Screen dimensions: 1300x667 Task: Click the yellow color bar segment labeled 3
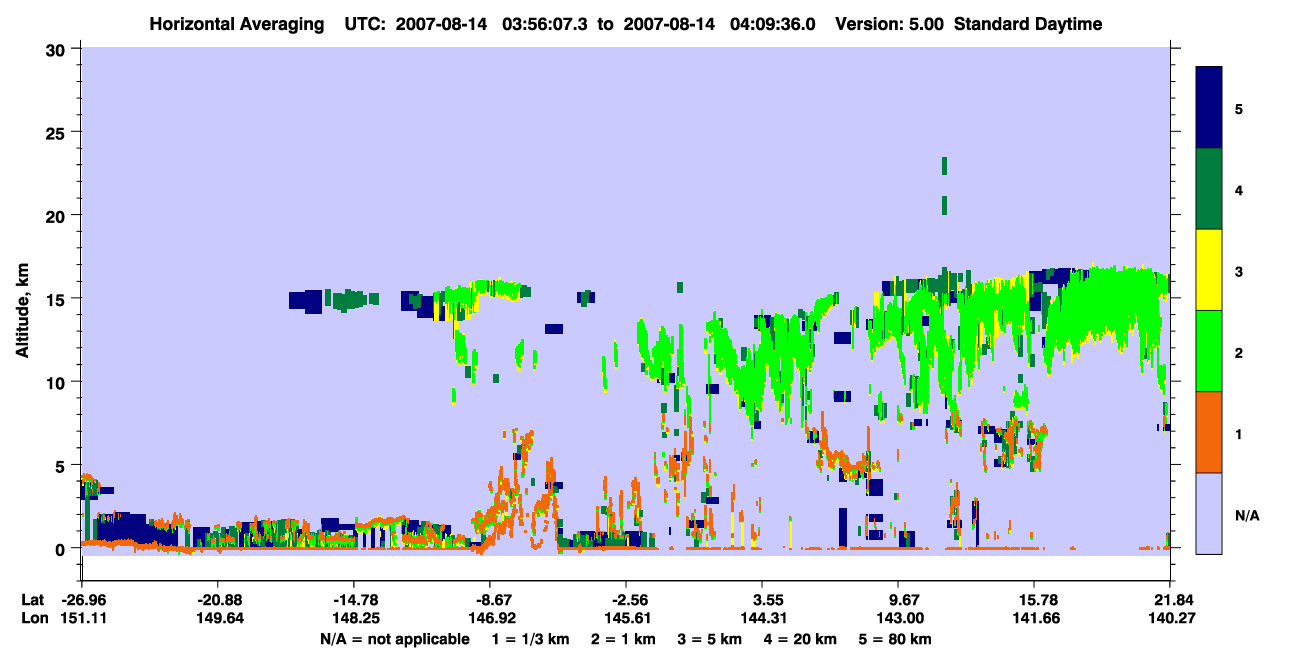click(x=1209, y=270)
